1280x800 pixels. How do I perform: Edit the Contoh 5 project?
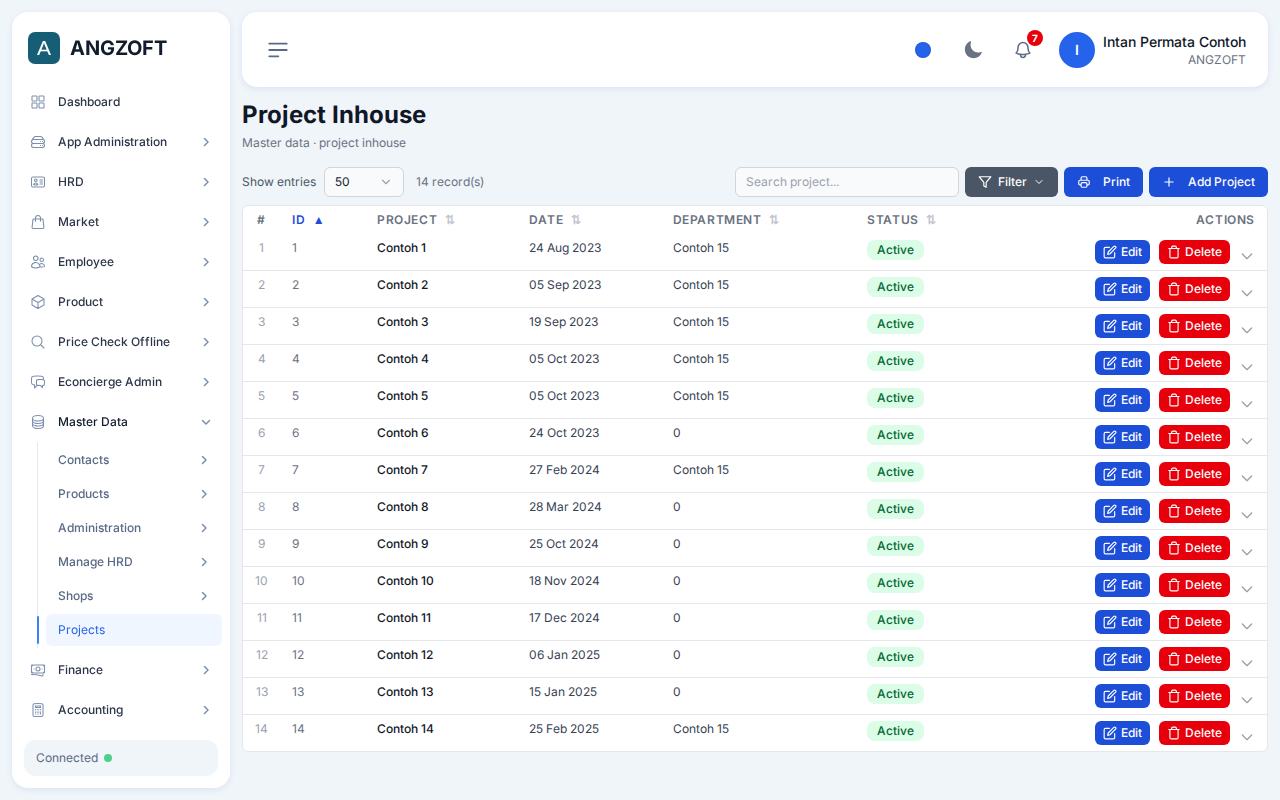click(x=1122, y=400)
